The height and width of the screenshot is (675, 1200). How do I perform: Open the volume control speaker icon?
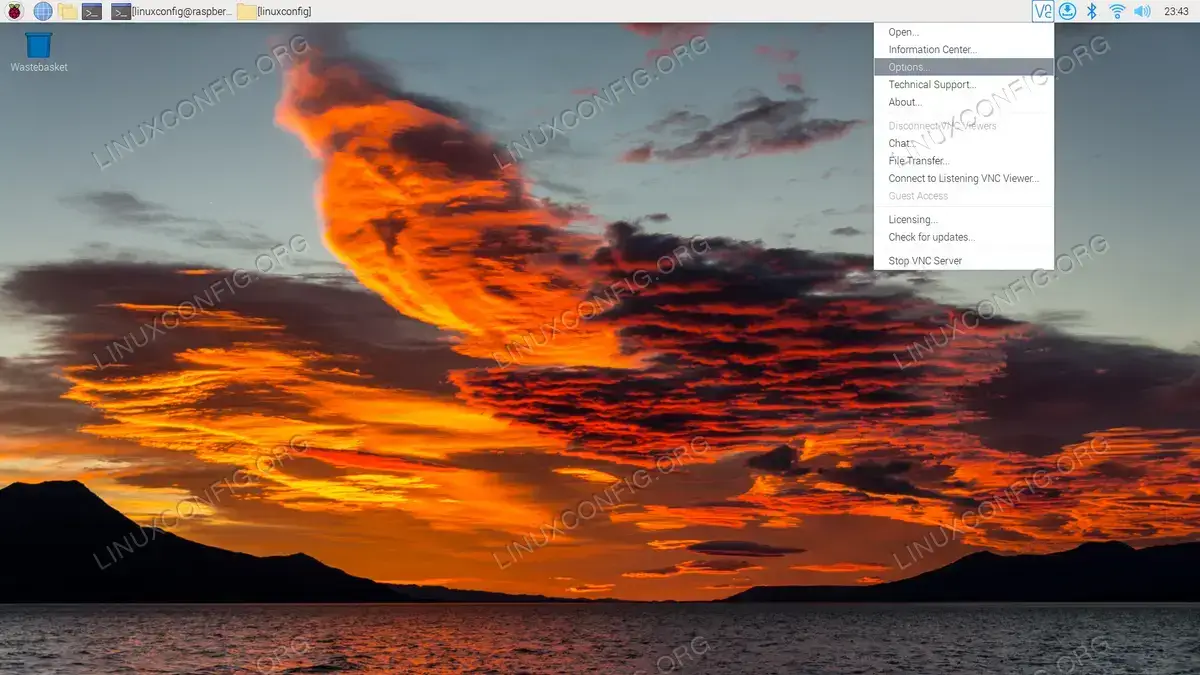click(x=1142, y=11)
